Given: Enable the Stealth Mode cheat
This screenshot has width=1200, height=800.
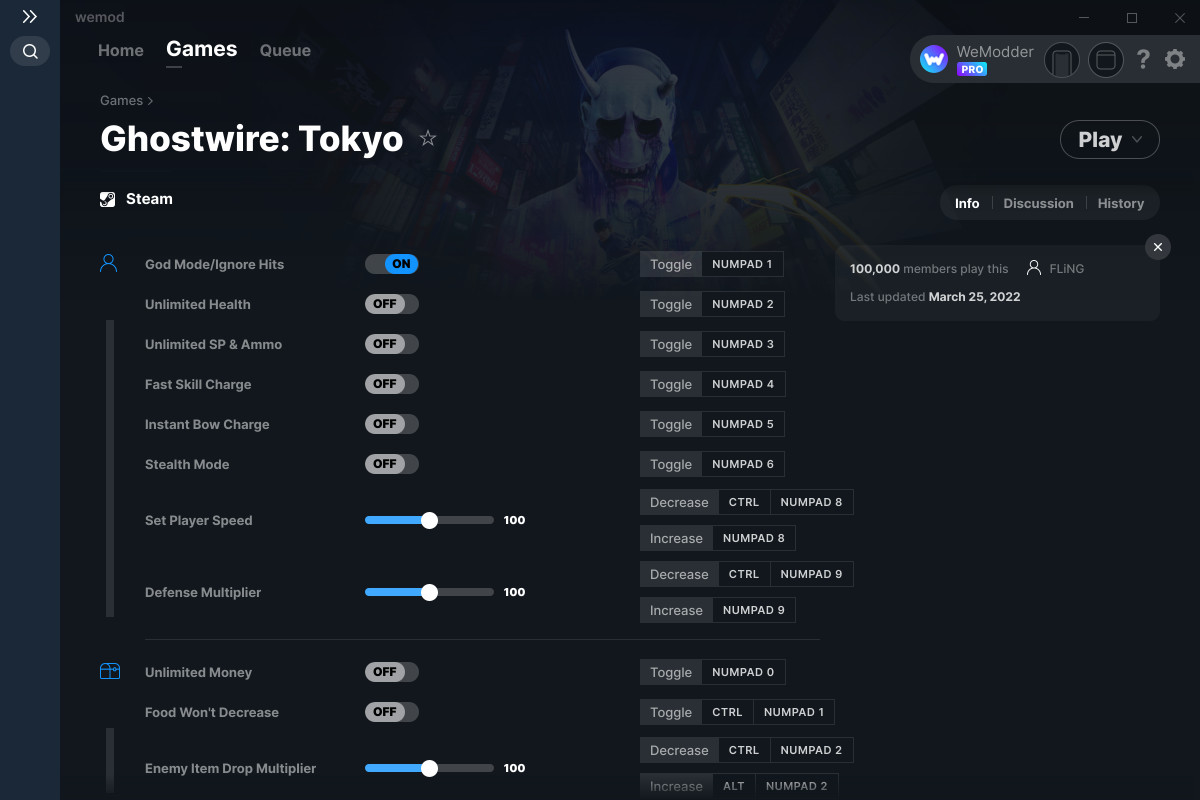Looking at the screenshot, I should tap(391, 463).
